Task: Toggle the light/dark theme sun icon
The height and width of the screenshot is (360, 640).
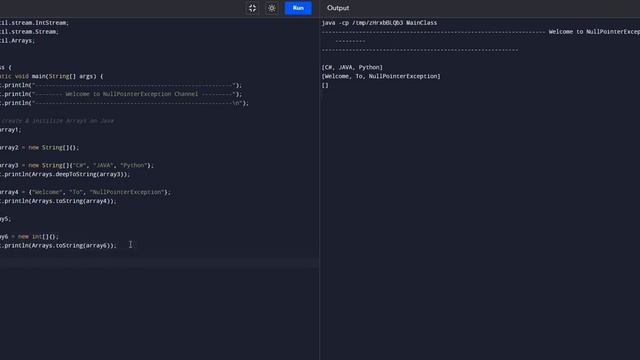Action: click(x=272, y=8)
